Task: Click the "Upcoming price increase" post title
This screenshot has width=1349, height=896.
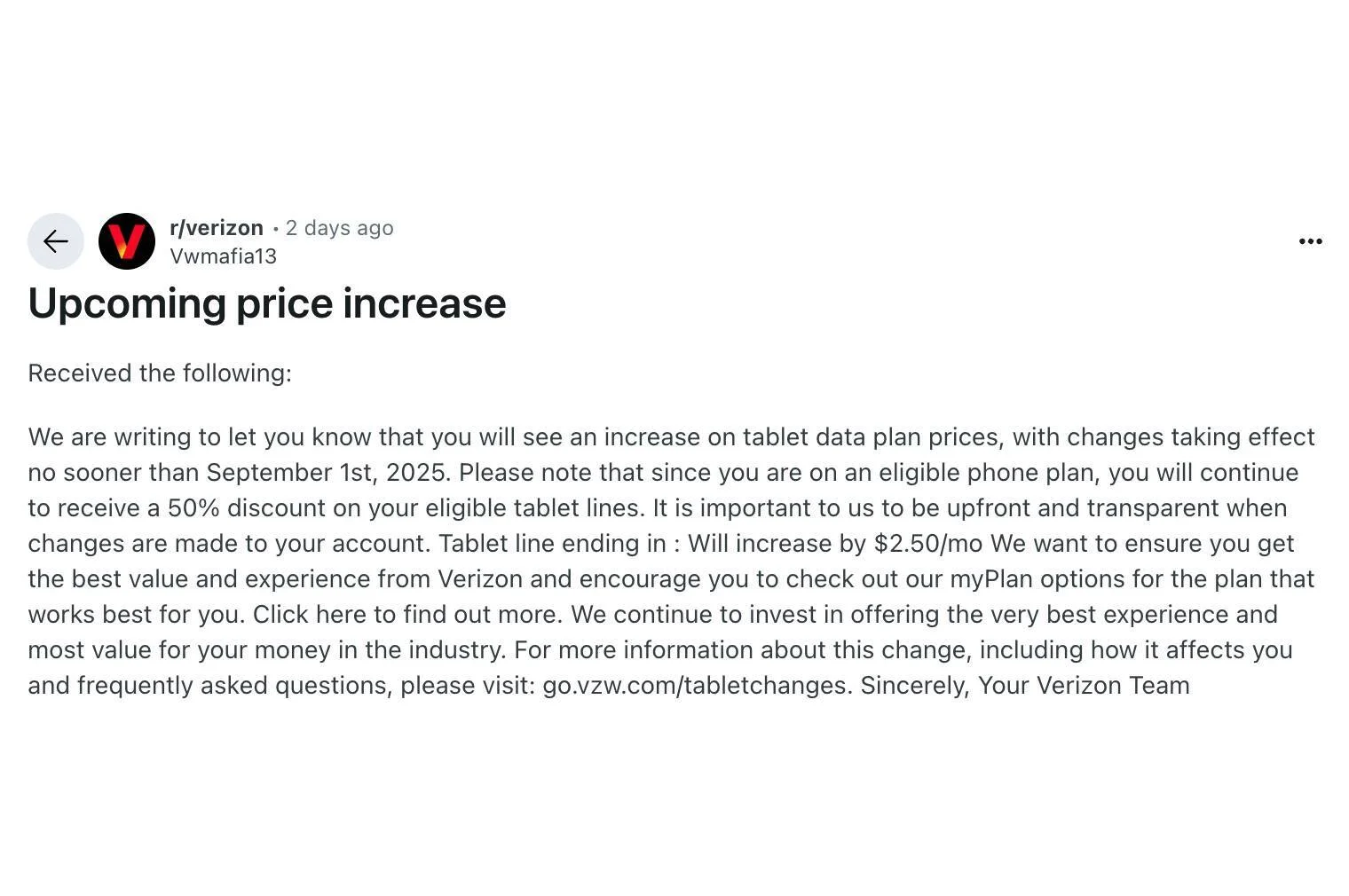Action: click(x=267, y=303)
